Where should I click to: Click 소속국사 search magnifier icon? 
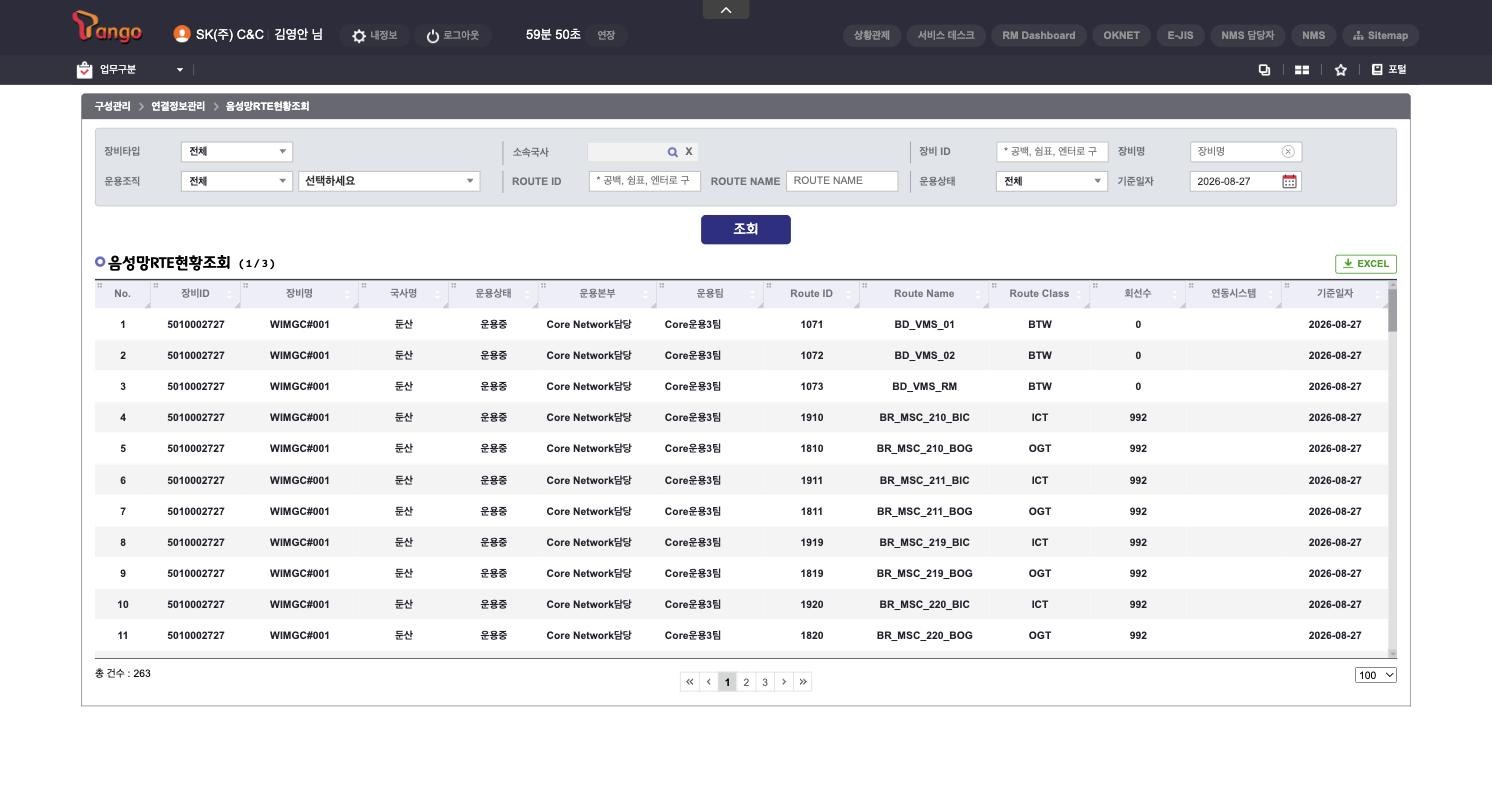tap(673, 152)
